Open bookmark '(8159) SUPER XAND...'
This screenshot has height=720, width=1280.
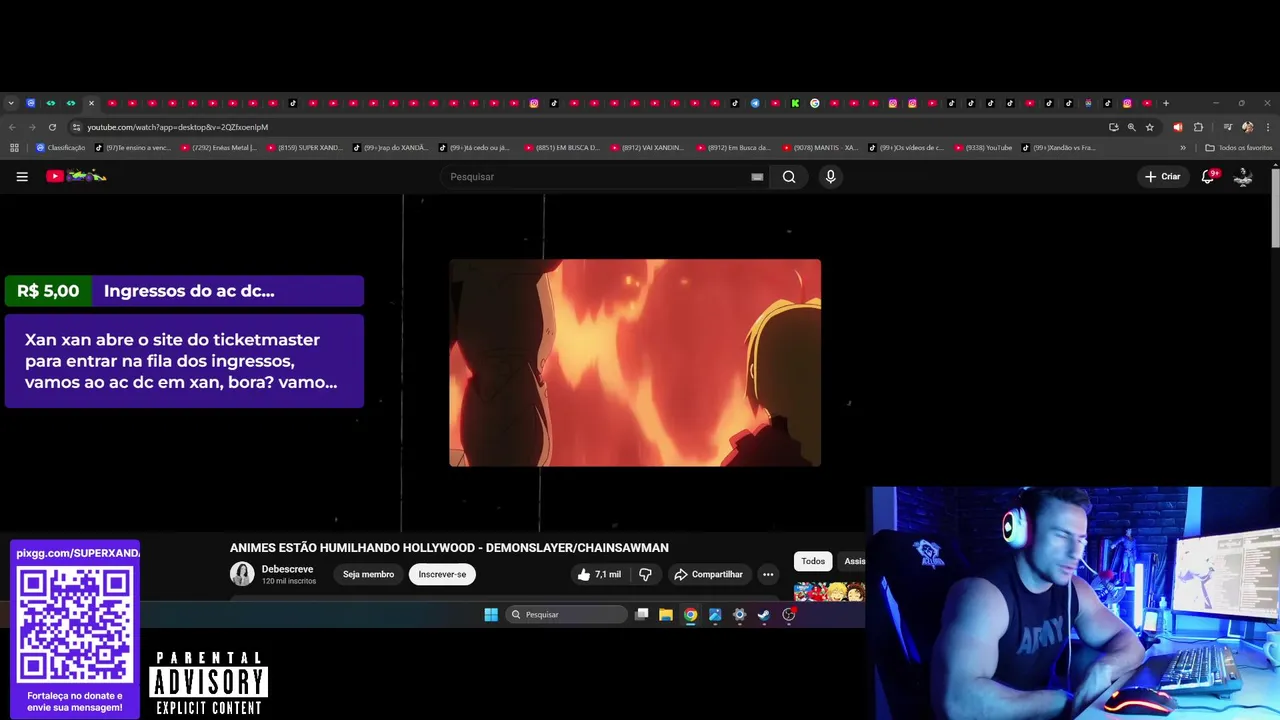coord(304,148)
